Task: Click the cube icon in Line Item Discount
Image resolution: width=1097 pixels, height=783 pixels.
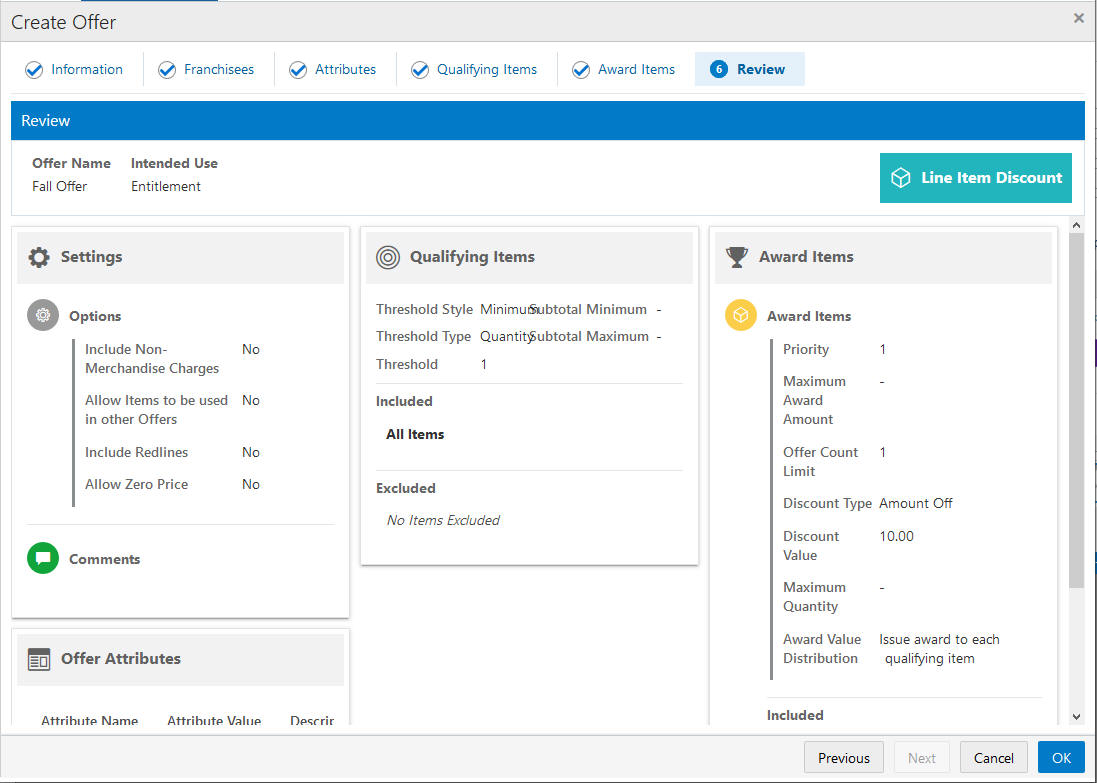Action: (x=900, y=178)
